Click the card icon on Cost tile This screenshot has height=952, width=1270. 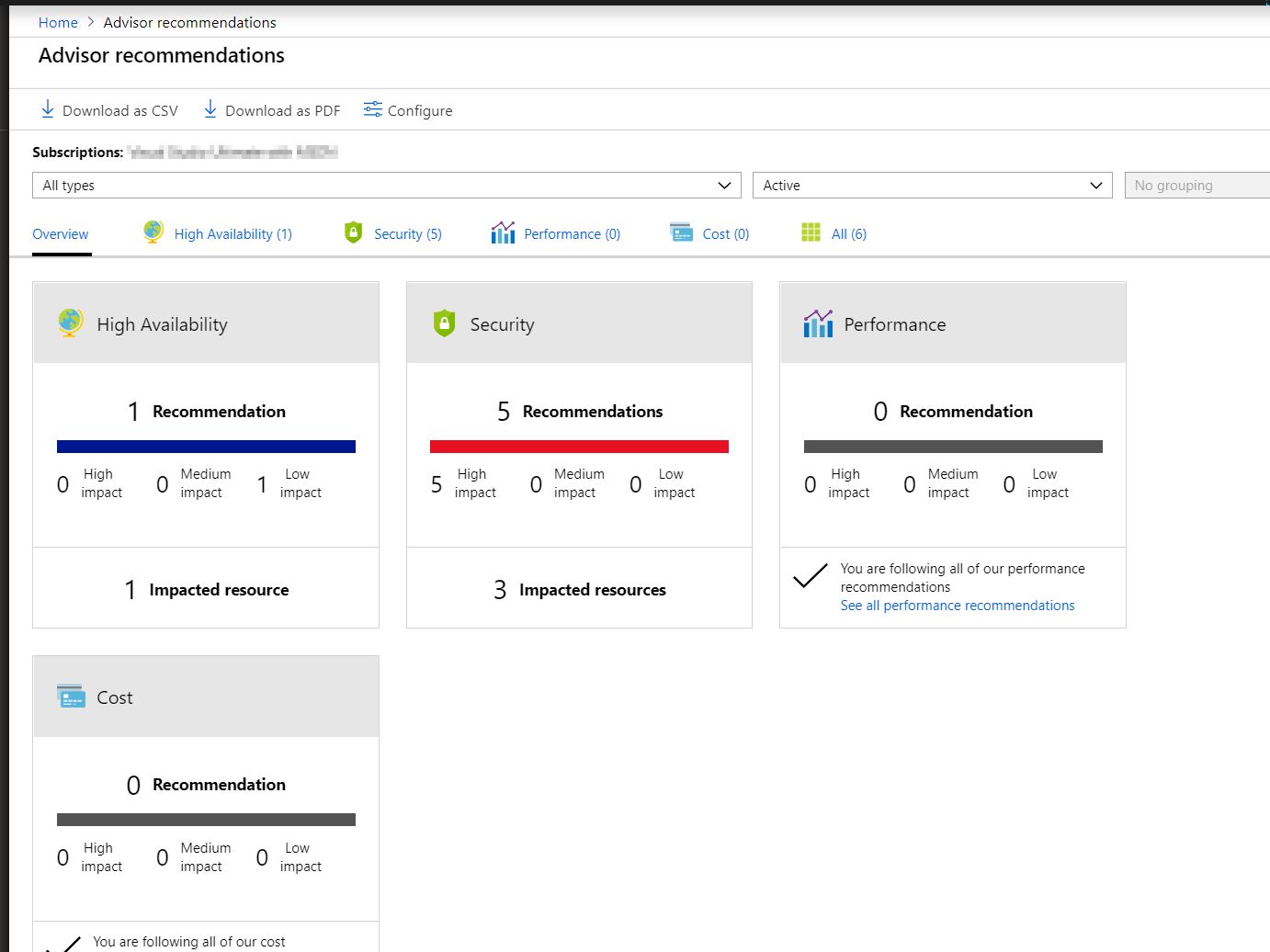pyautogui.click(x=71, y=697)
